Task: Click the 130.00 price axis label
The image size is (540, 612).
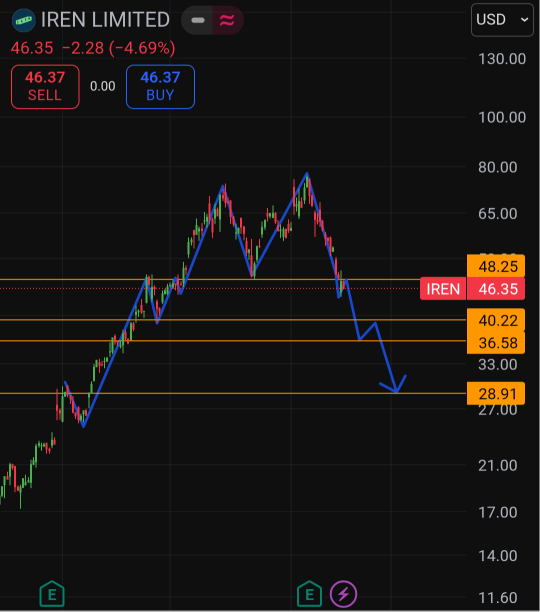Action: point(502,59)
